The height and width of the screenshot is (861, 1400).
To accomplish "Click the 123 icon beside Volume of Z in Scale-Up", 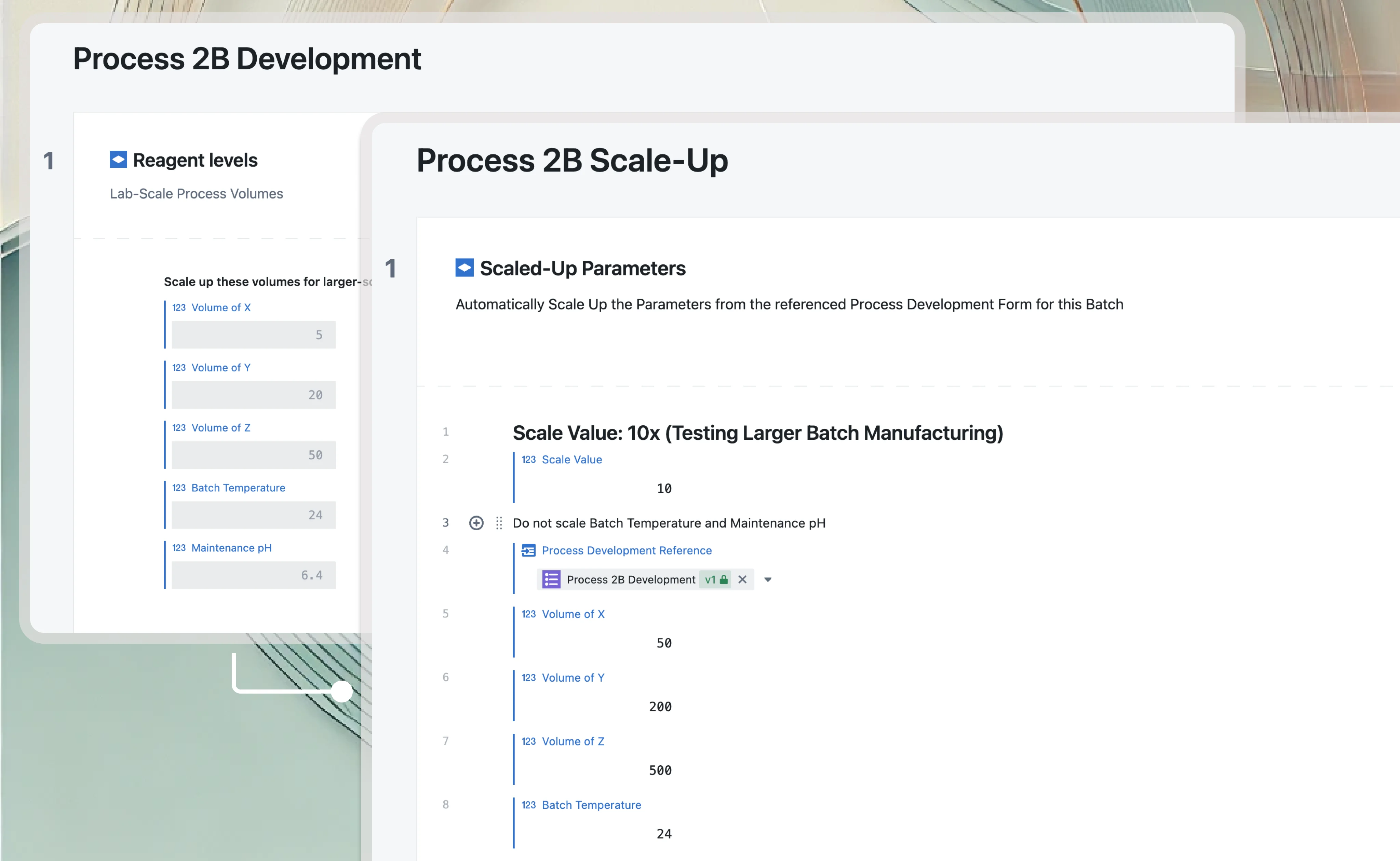I will pos(528,741).
